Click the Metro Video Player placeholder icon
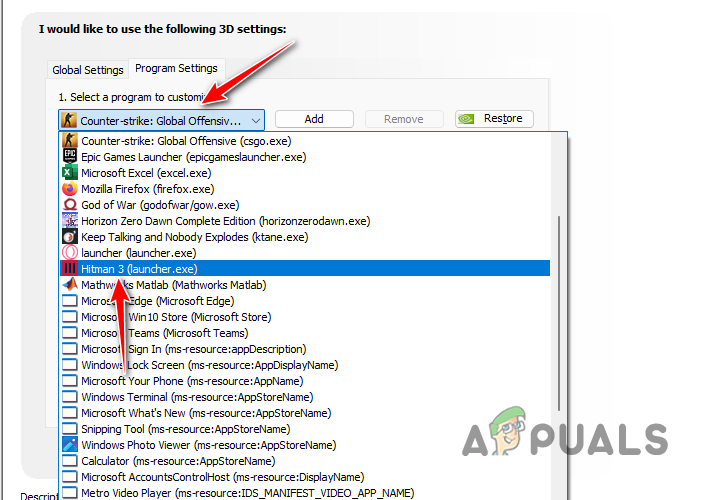This screenshot has width=709, height=500. [70, 493]
